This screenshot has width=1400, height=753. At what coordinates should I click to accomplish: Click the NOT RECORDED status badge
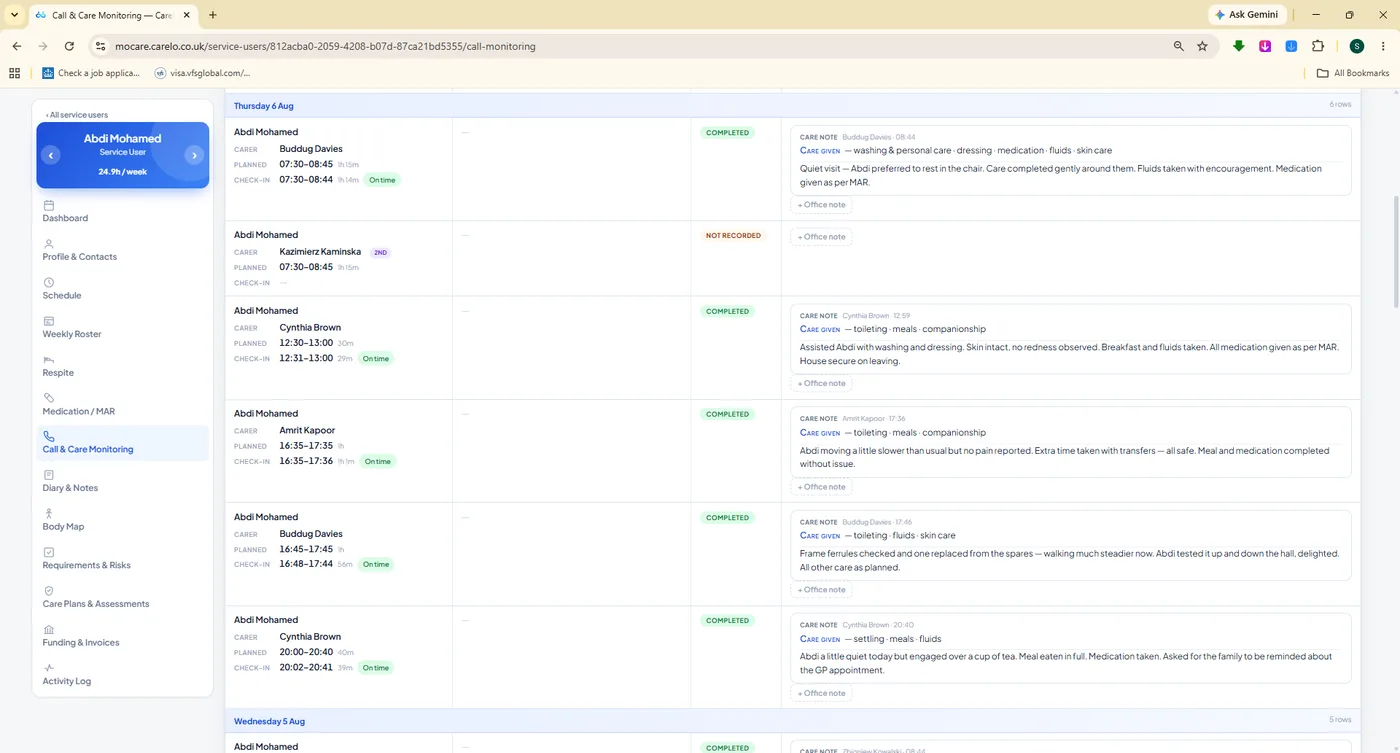coord(733,236)
